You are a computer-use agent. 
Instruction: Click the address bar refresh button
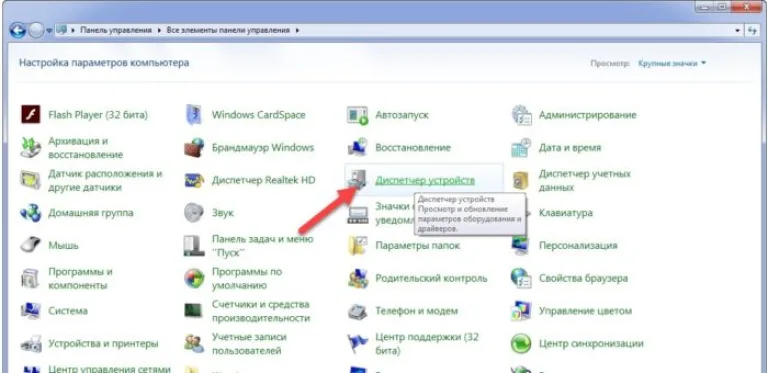[752, 30]
